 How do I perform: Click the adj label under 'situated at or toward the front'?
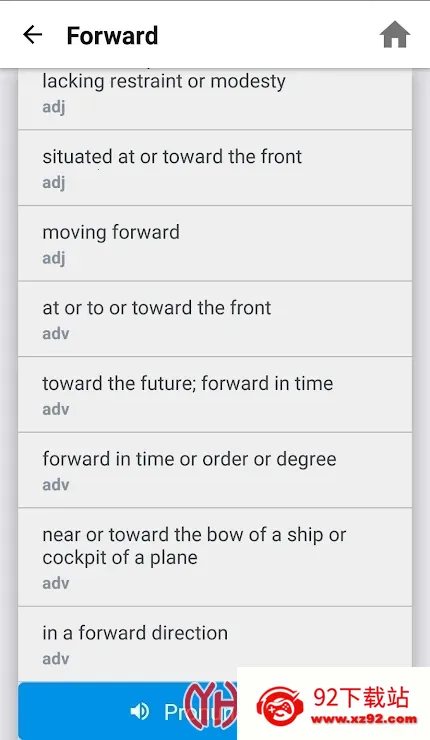pyautogui.click(x=54, y=183)
